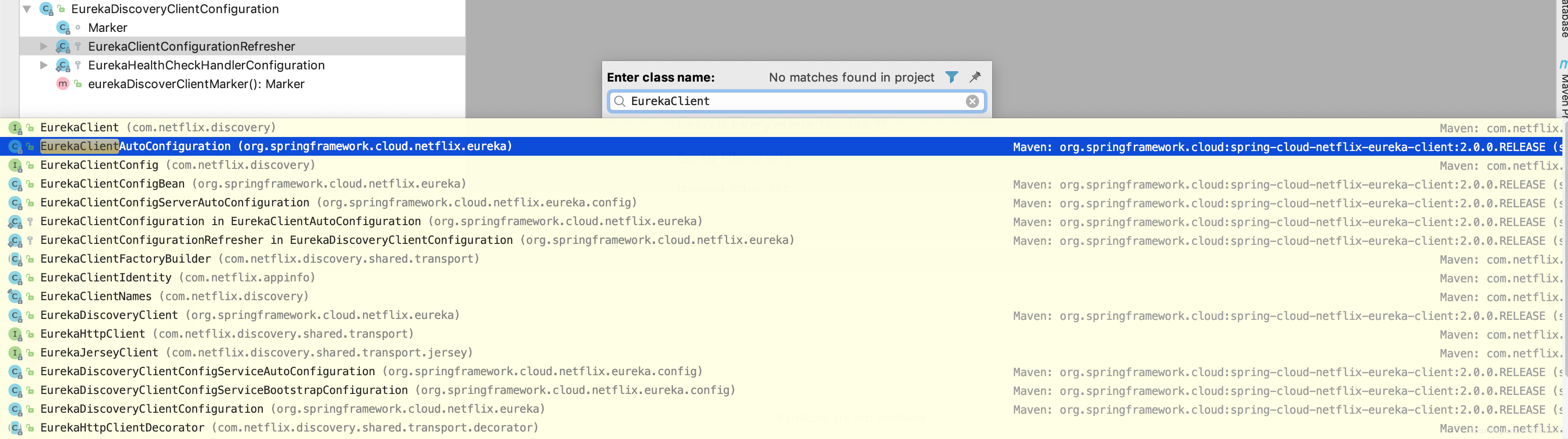Click the Enter class name search field
The height and width of the screenshot is (439, 1568).
coord(797,101)
